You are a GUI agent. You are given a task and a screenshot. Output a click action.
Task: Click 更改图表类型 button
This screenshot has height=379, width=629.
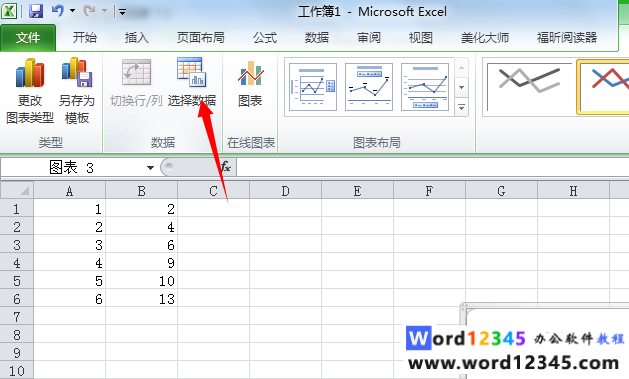pyautogui.click(x=30, y=91)
